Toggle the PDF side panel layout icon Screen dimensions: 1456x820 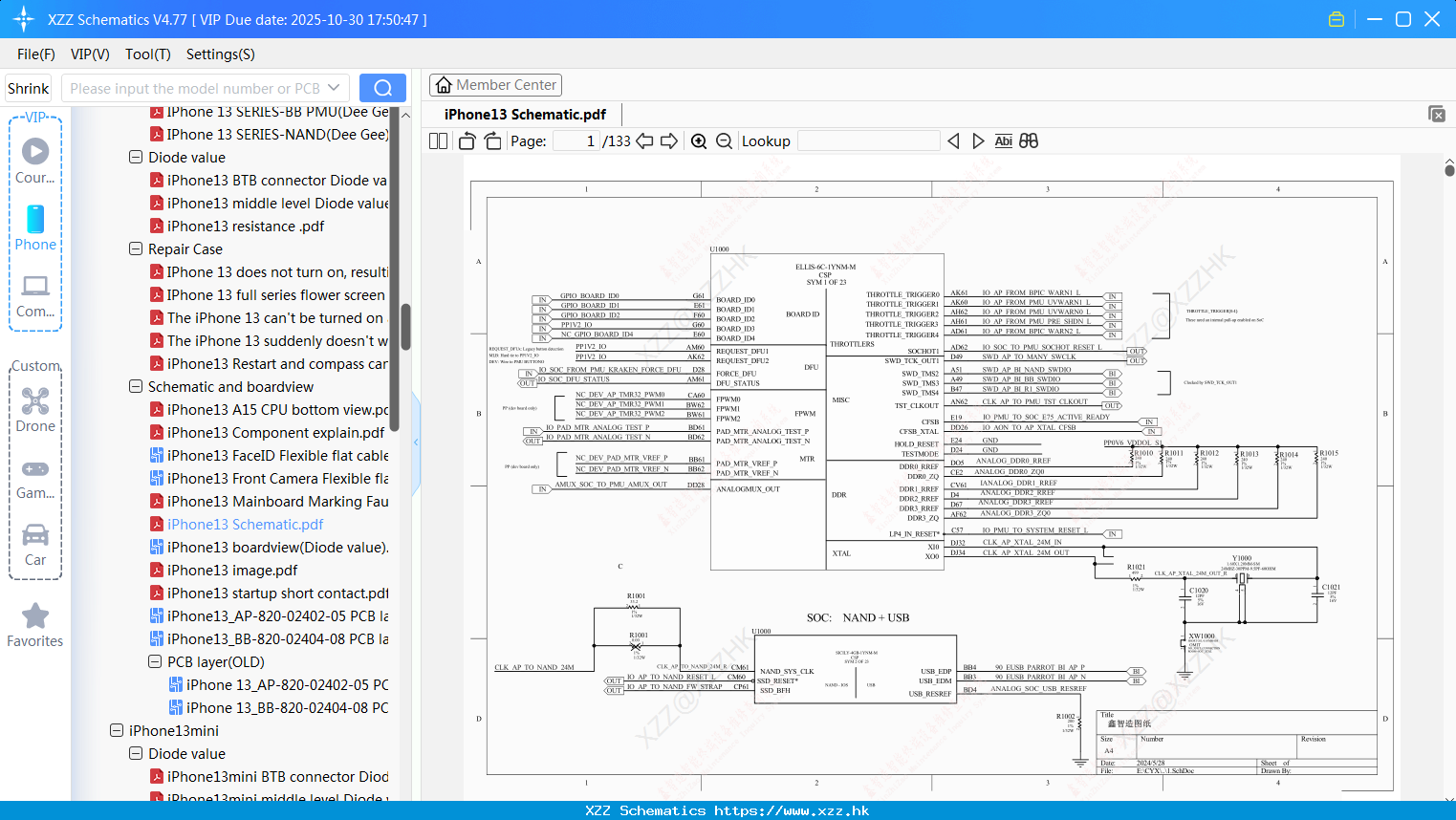point(439,141)
